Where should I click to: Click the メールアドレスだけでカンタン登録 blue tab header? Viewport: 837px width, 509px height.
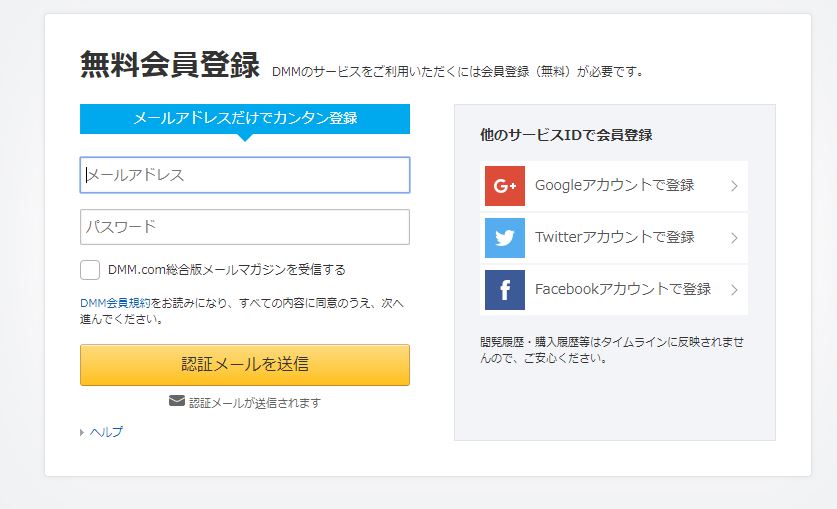click(x=245, y=118)
